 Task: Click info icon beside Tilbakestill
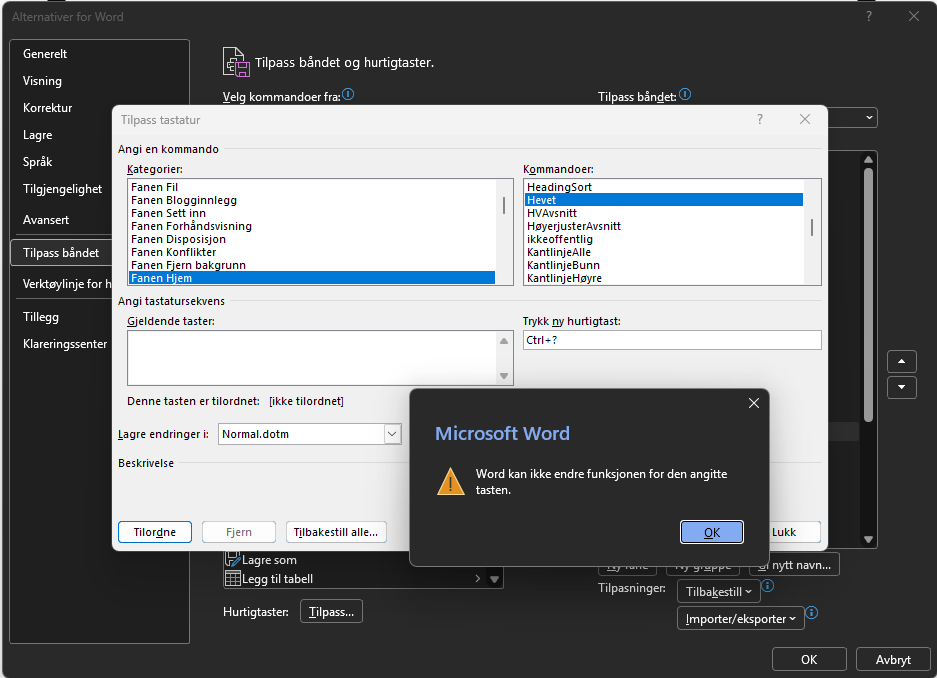pos(768,586)
